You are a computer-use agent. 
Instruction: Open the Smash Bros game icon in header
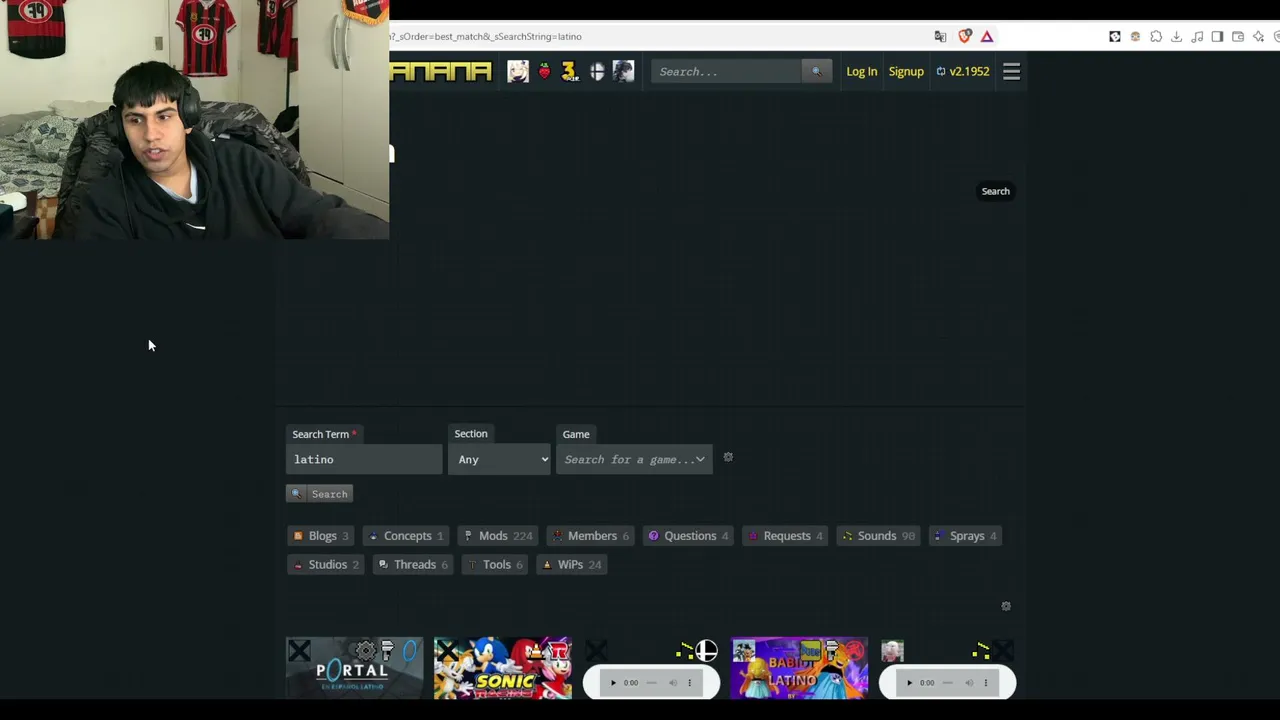tap(597, 71)
